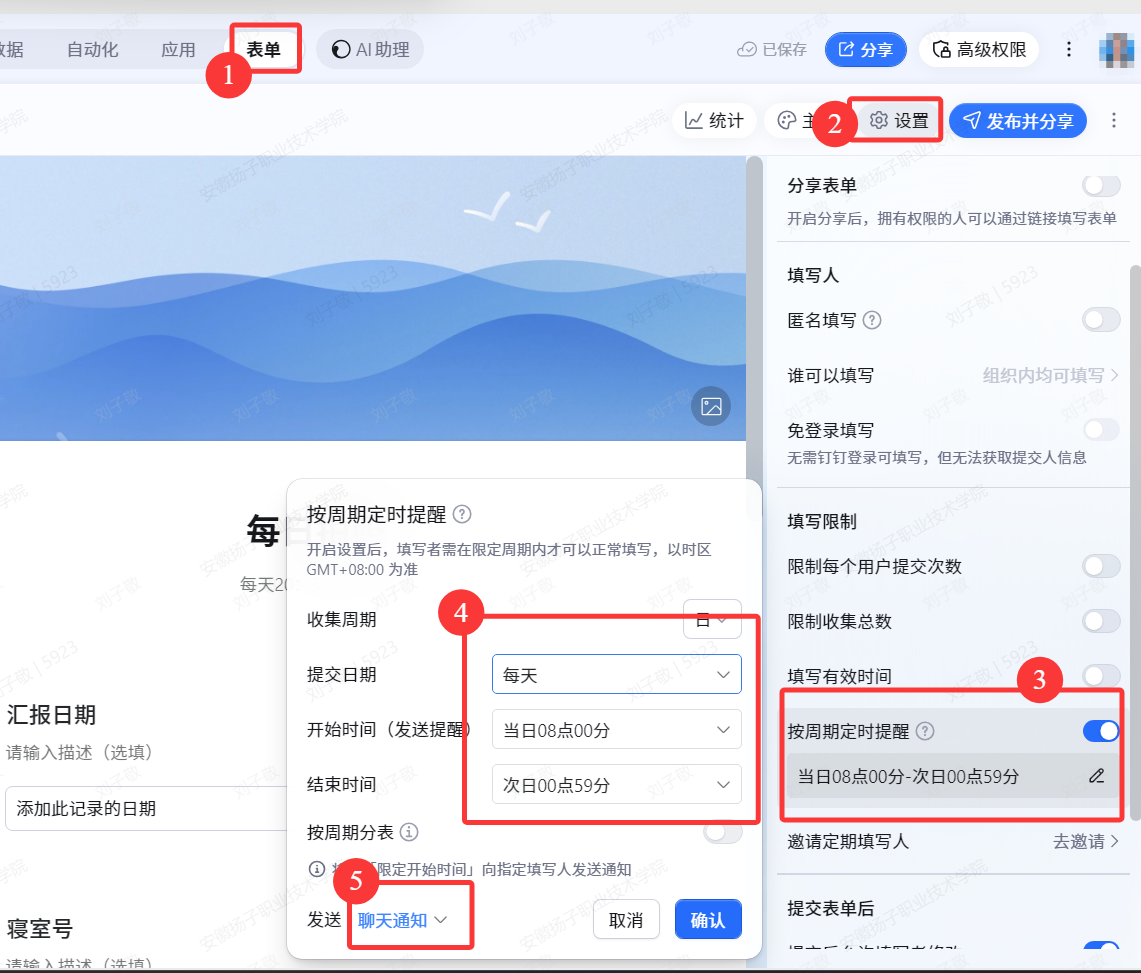Toggle 匿名填写 switch
The image size is (1141, 973).
coord(1100,319)
